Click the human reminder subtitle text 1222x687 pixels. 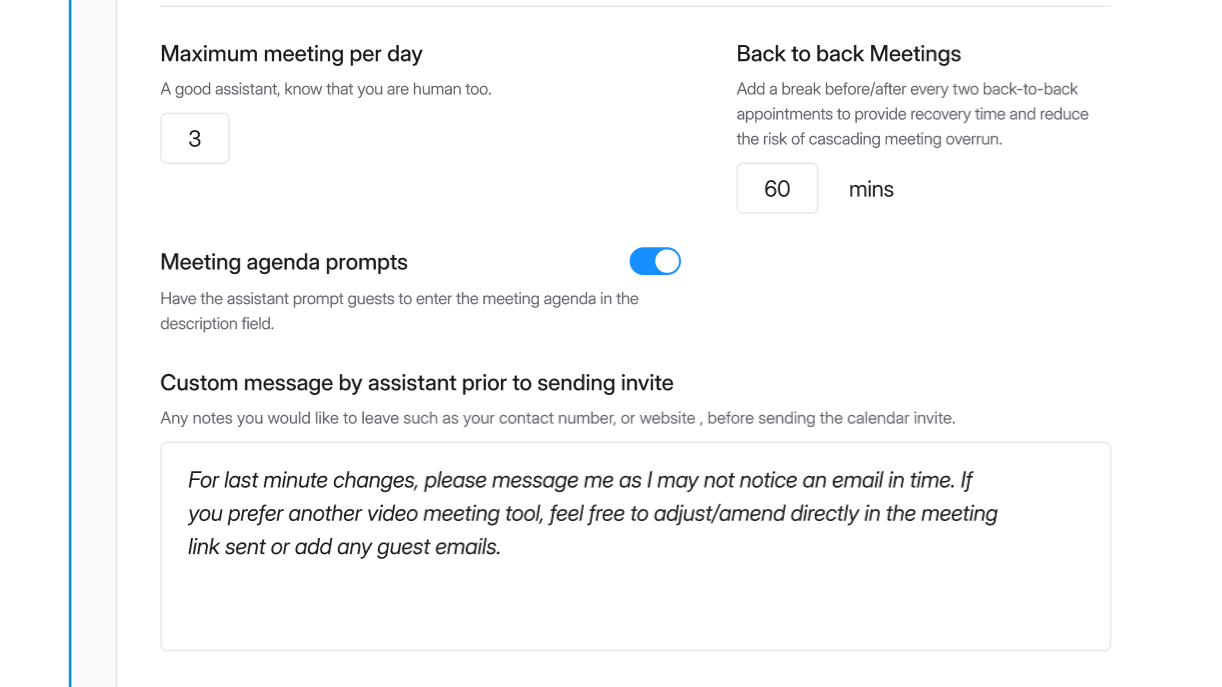click(325, 88)
